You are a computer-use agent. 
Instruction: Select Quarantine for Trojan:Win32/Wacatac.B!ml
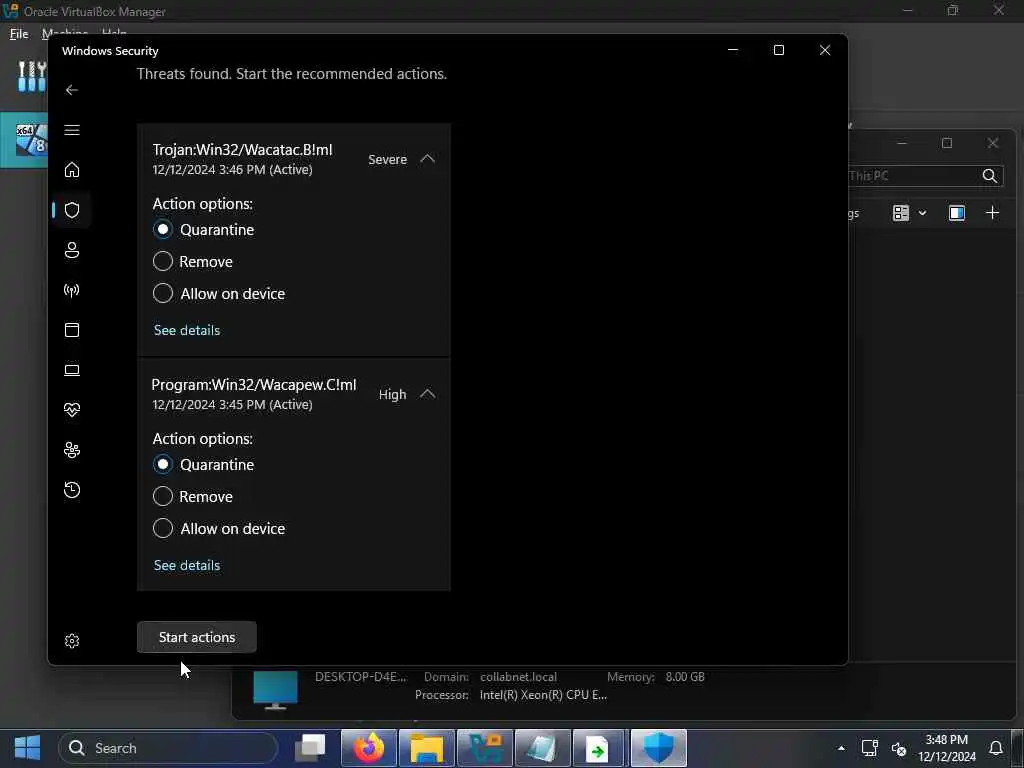click(163, 229)
